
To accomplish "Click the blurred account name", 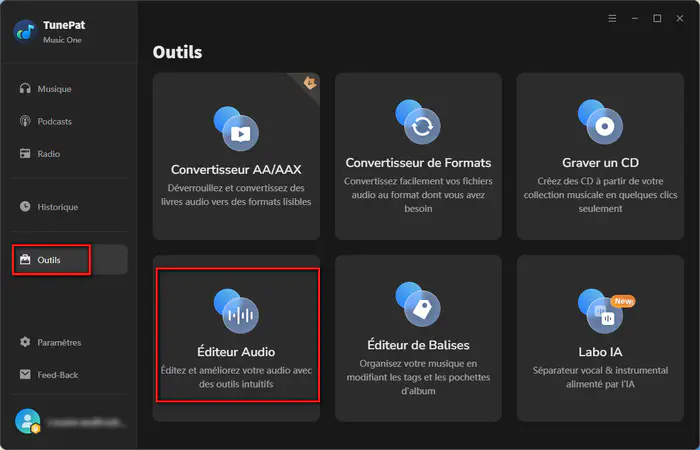I will tap(85, 422).
